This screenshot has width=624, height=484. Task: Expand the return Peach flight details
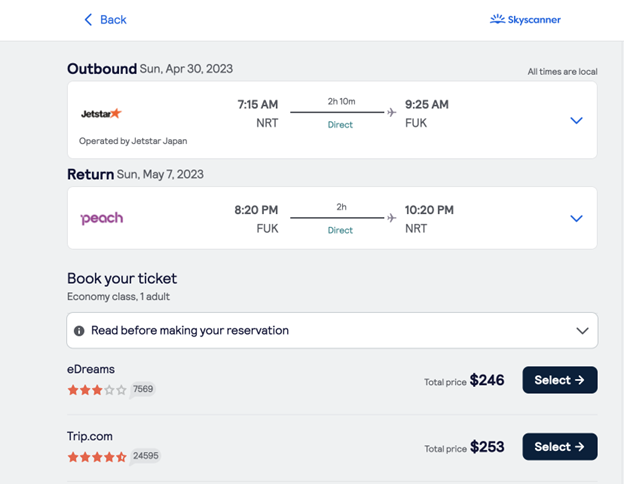point(576,218)
